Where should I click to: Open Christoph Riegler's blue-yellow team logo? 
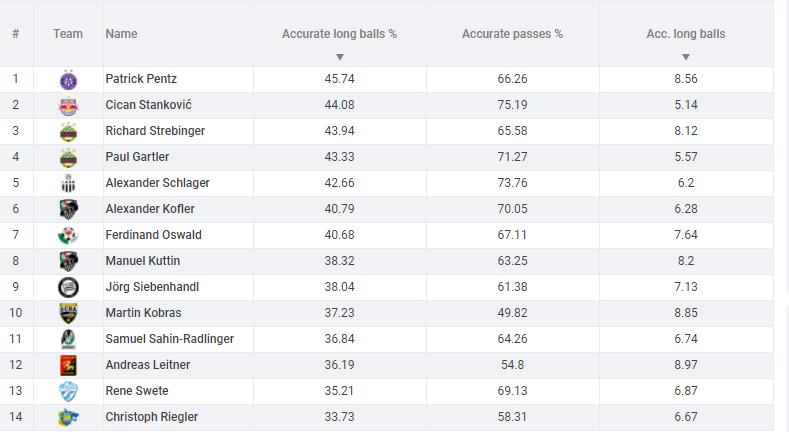tap(68, 417)
